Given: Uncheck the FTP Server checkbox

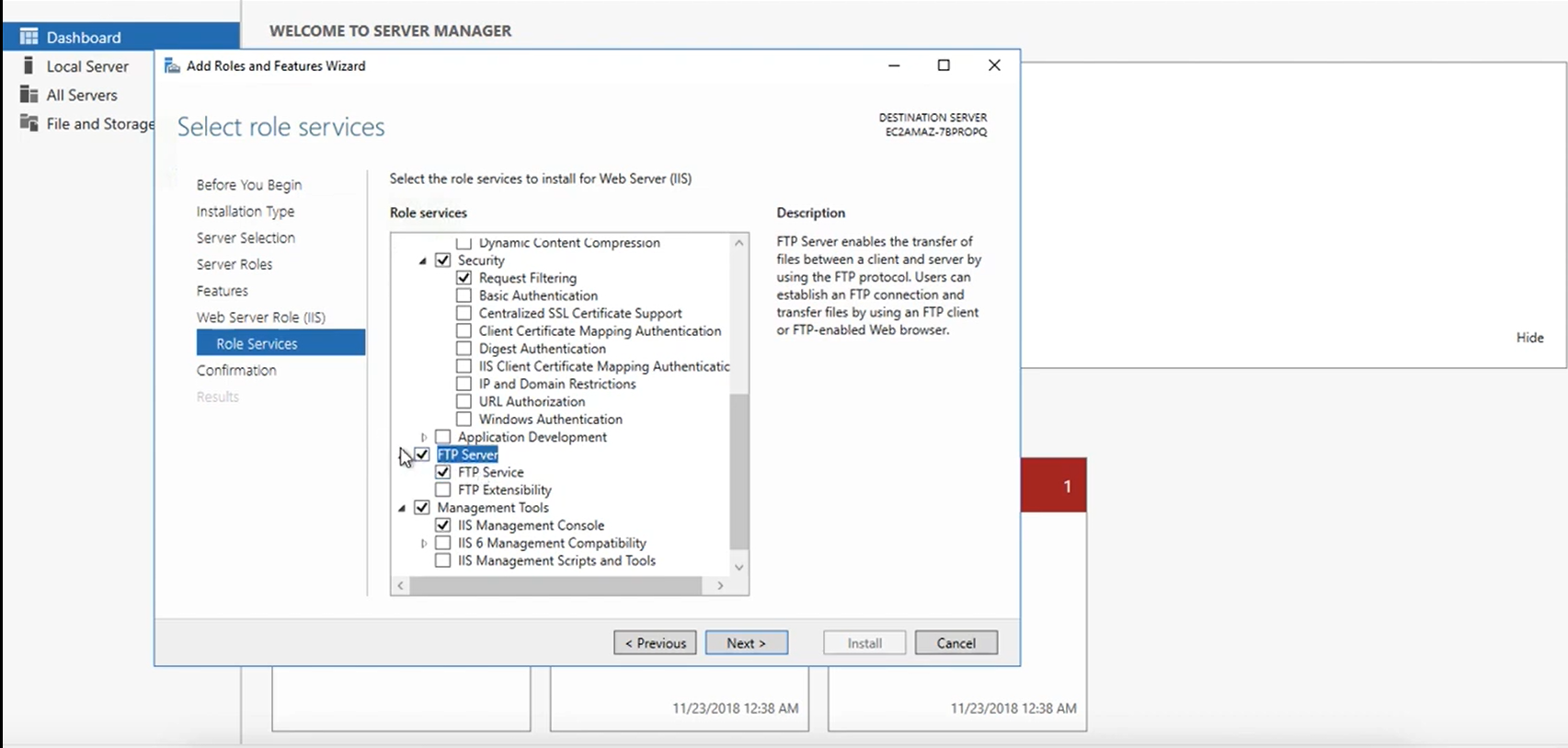Looking at the screenshot, I should click(422, 455).
